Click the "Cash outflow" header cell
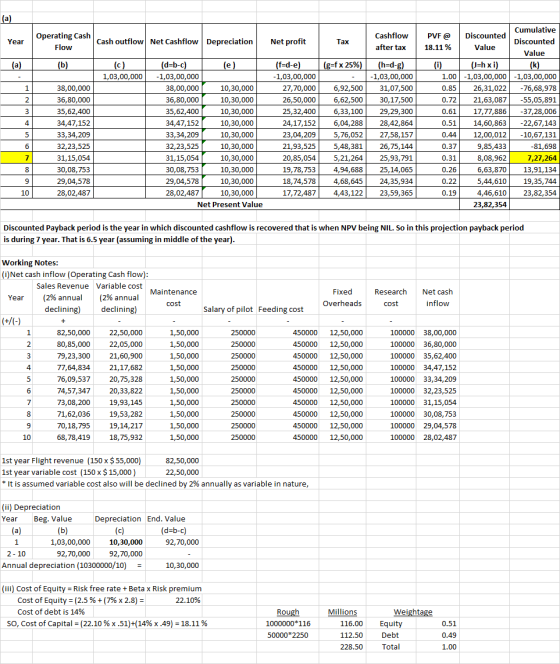The image size is (560, 664). coord(119,42)
